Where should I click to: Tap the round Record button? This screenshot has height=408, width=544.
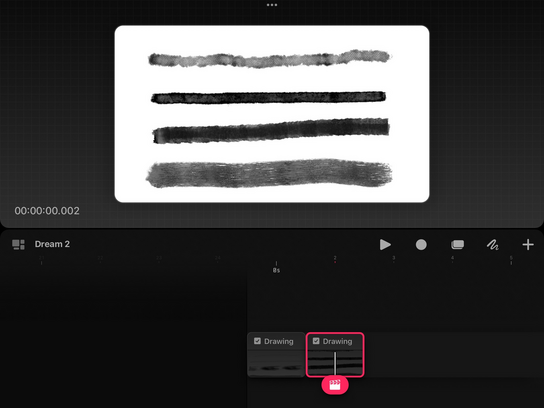[421, 245]
